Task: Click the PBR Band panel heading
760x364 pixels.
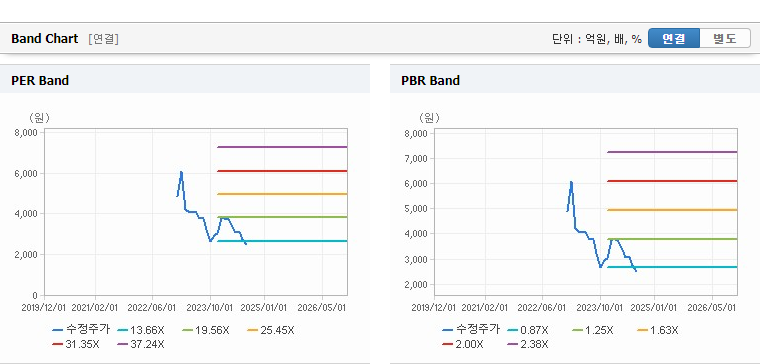Action: coord(430,80)
